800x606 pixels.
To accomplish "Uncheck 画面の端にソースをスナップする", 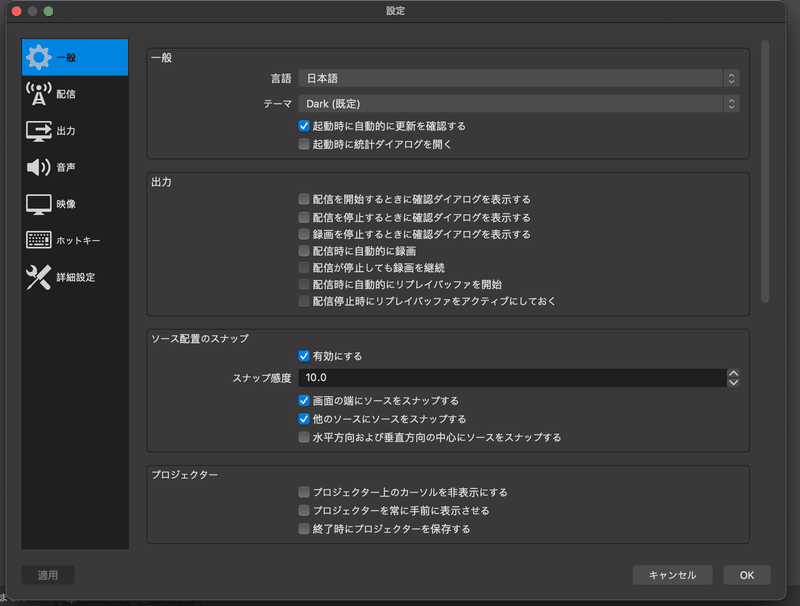I will pos(304,400).
